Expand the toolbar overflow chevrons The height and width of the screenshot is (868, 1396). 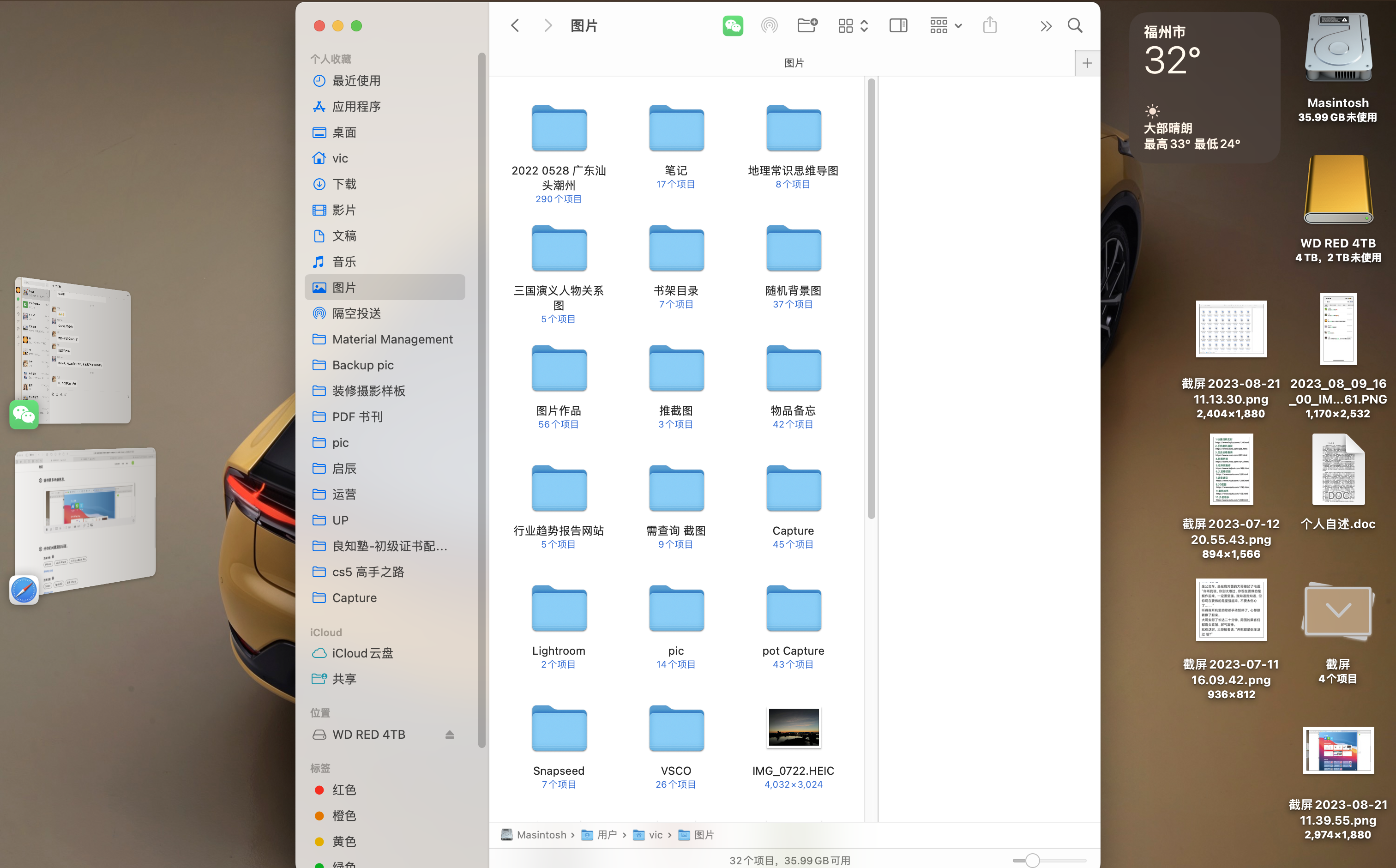(x=1045, y=26)
